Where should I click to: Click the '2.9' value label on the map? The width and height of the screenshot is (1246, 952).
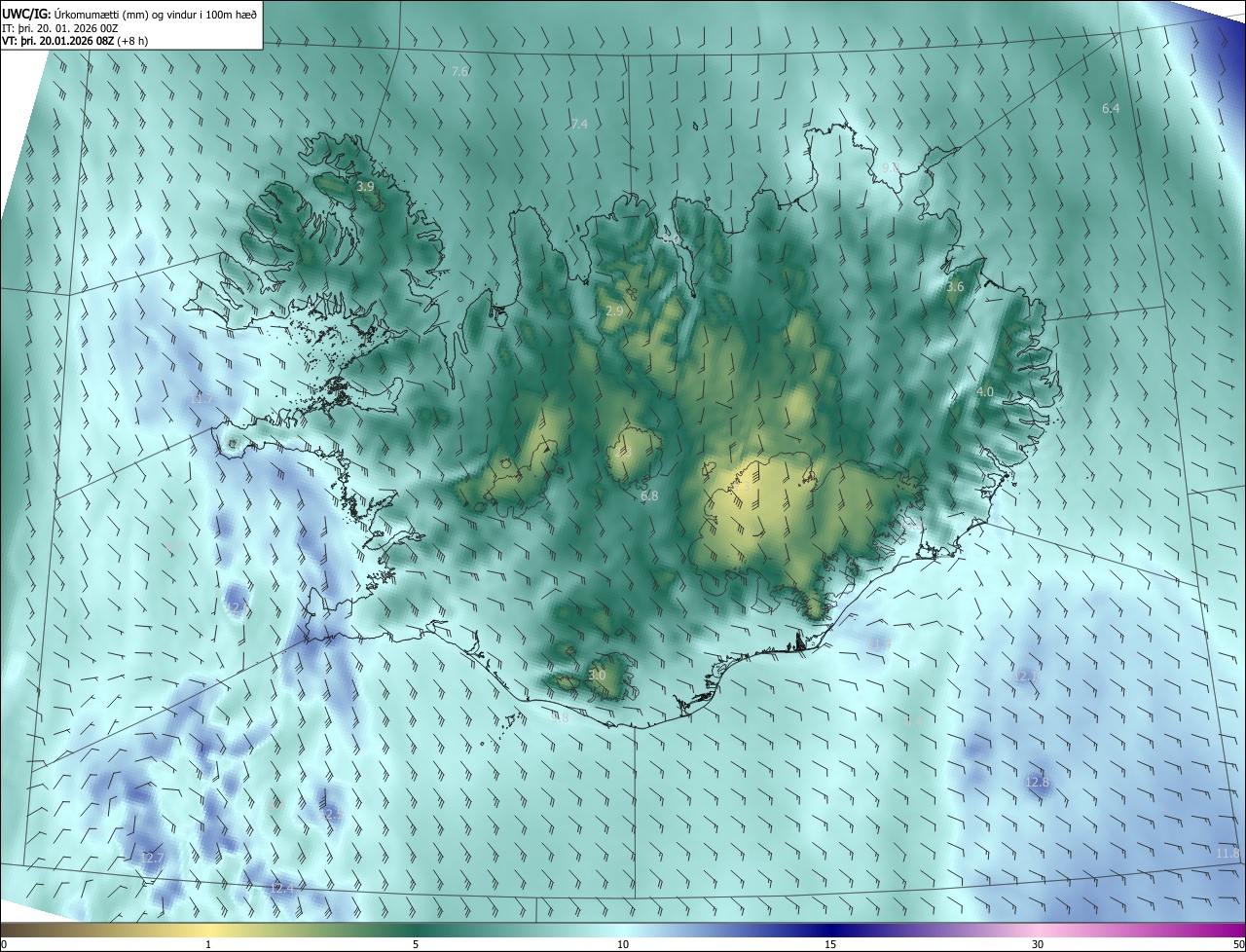click(614, 311)
